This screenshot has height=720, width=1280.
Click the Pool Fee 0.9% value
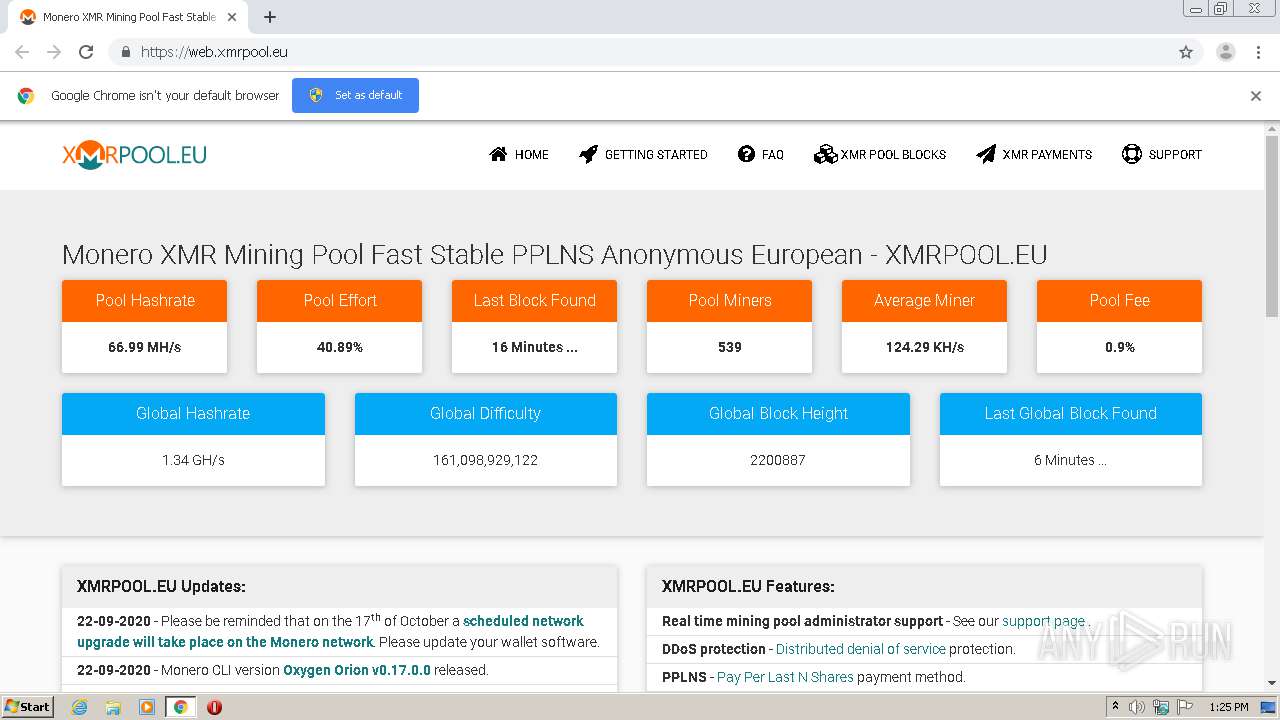pos(1120,347)
